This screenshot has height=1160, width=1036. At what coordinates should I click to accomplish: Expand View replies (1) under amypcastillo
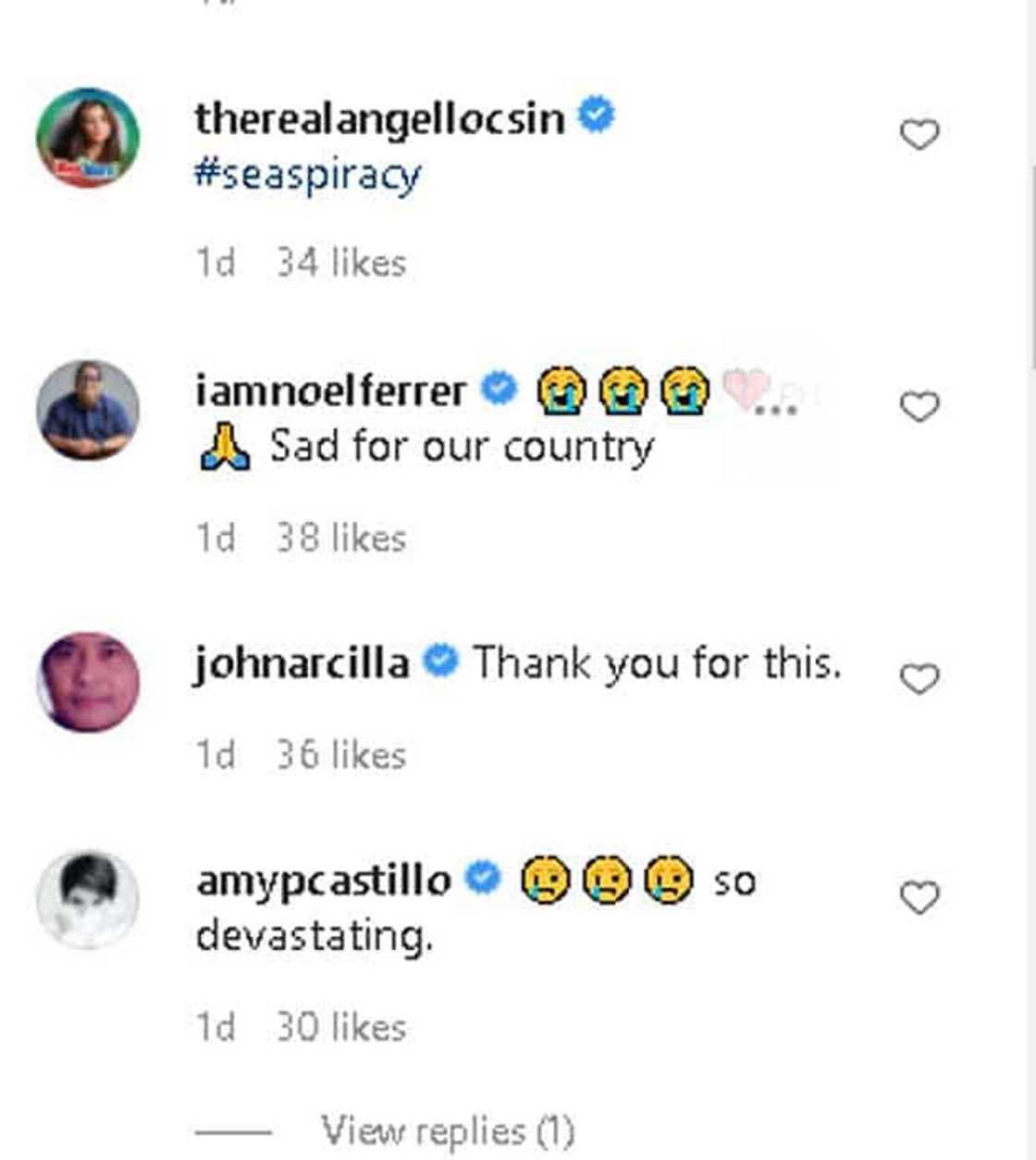448,1130
